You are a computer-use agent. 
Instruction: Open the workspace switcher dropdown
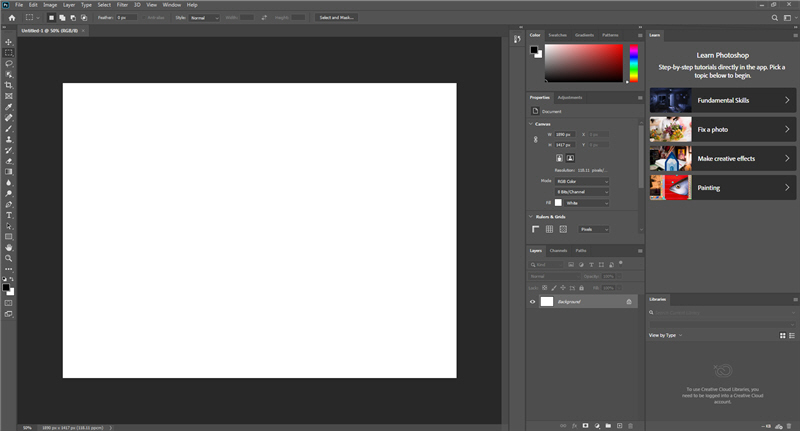point(789,18)
